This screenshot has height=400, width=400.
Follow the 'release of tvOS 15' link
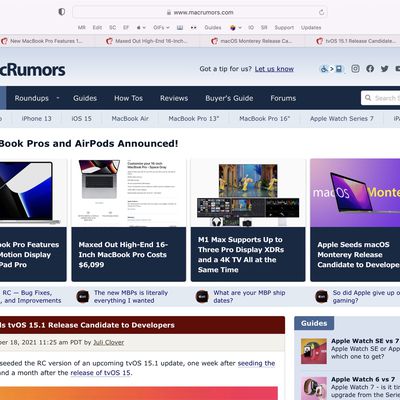[x=101, y=373]
